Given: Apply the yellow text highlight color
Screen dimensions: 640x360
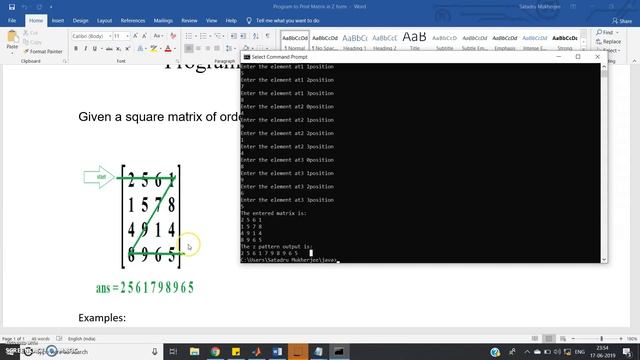Looking at the screenshot, I should click(154, 49).
